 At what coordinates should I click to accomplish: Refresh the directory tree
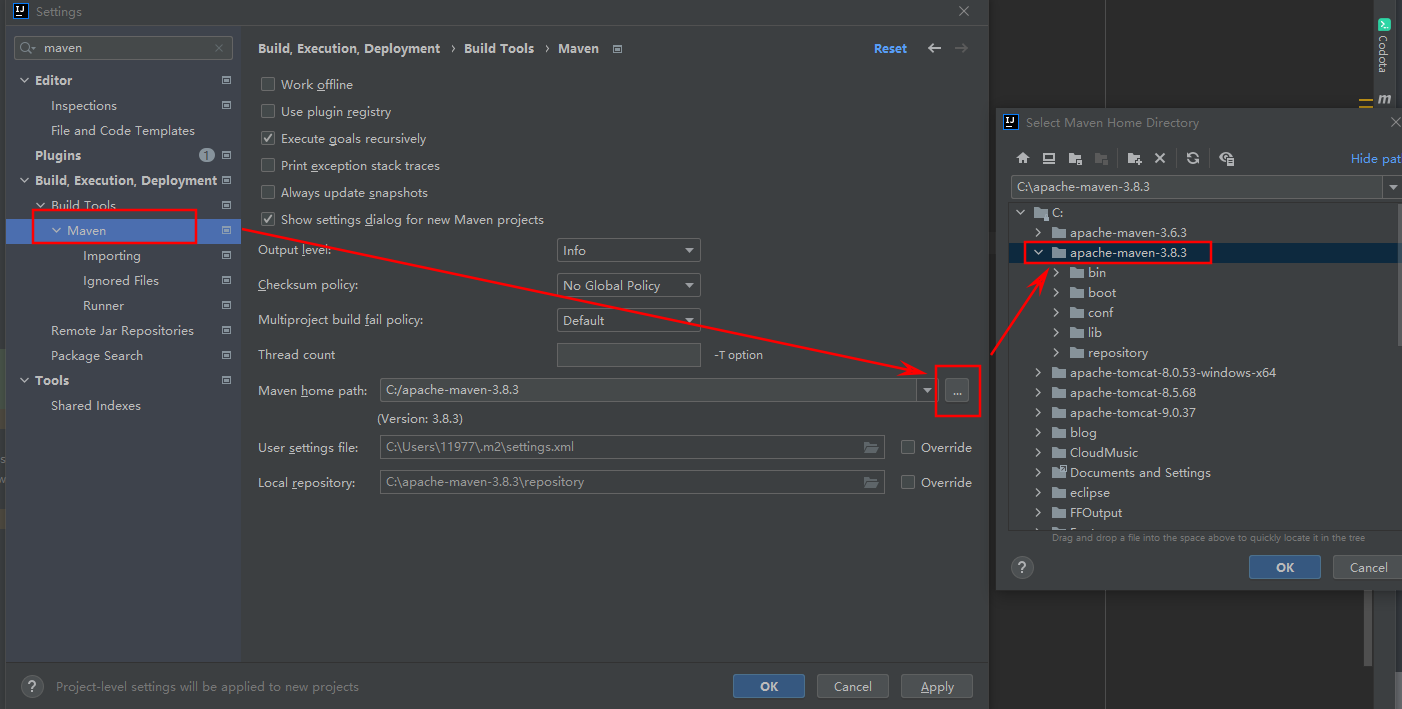1193,158
